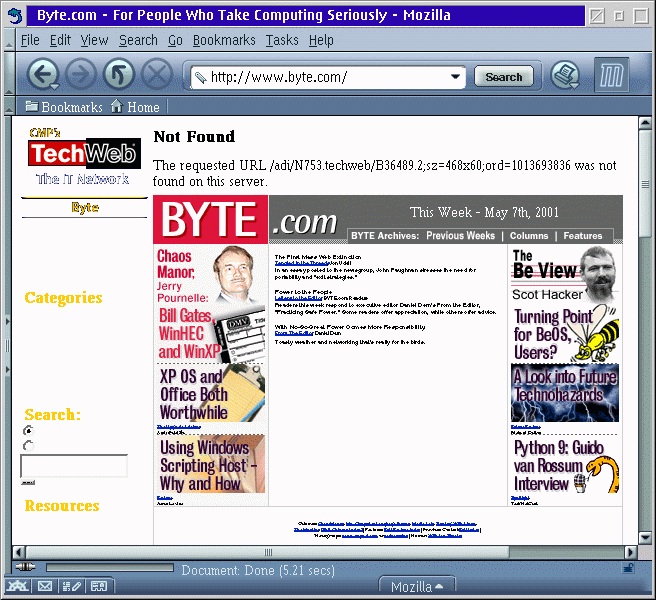Open the XP OS and Office Both Worthwhile article
Image resolution: width=656 pixels, height=600 pixels.
point(211,394)
